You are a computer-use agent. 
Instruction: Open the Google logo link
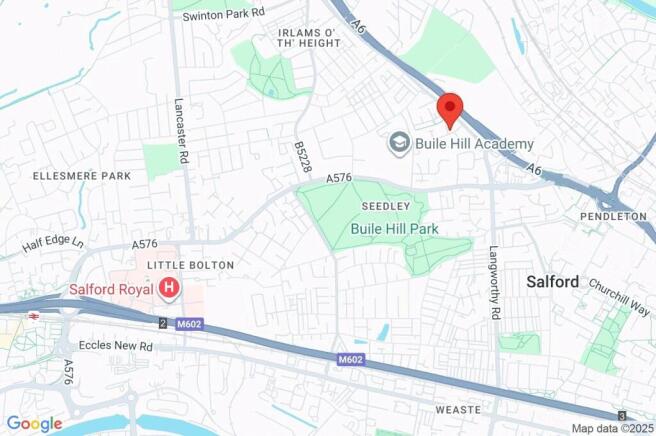tap(35, 424)
